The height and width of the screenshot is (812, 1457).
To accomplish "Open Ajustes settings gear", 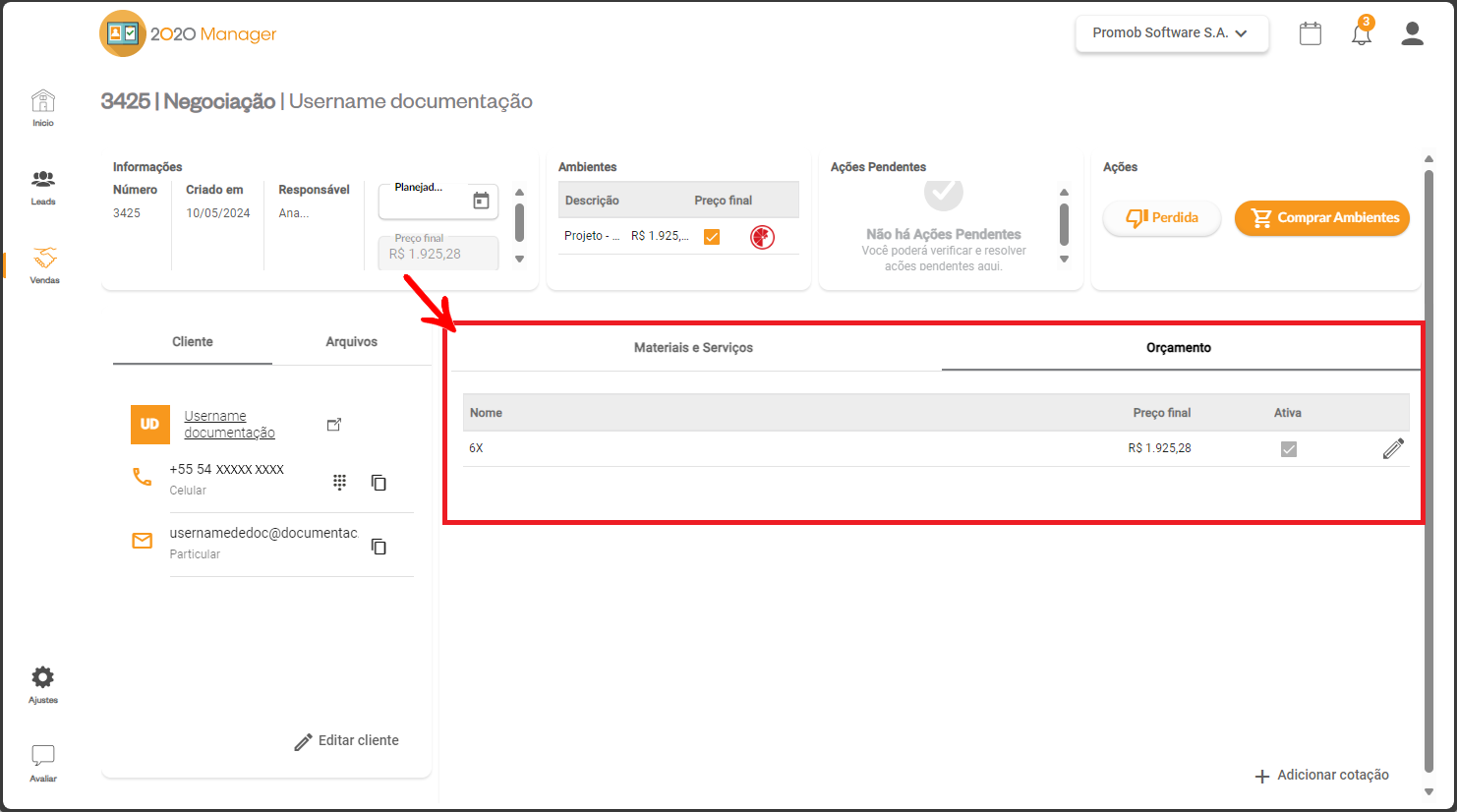I will coord(43,685).
